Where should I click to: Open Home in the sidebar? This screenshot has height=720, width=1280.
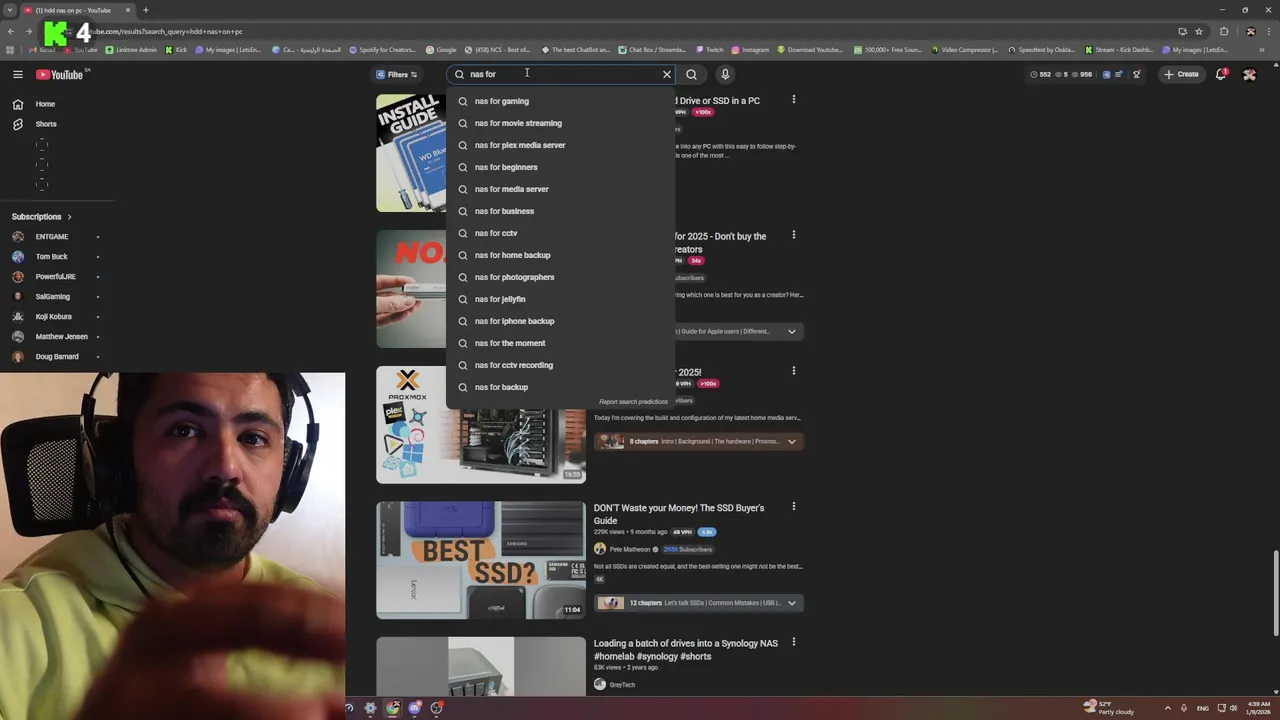45,104
